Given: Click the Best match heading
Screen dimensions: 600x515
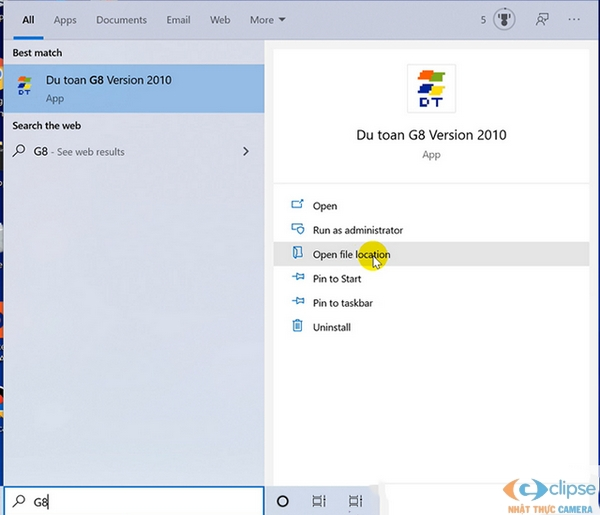Looking at the screenshot, I should (x=37, y=53).
